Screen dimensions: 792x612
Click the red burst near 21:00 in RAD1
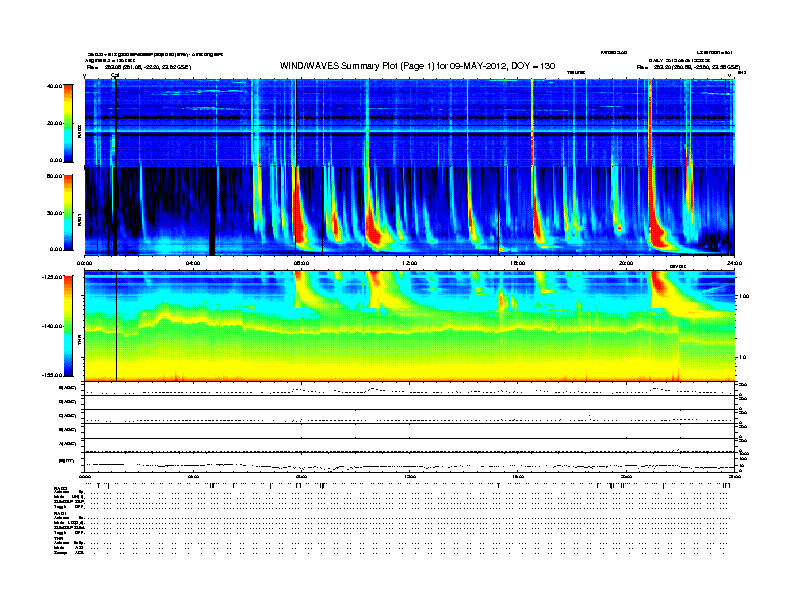point(656,231)
